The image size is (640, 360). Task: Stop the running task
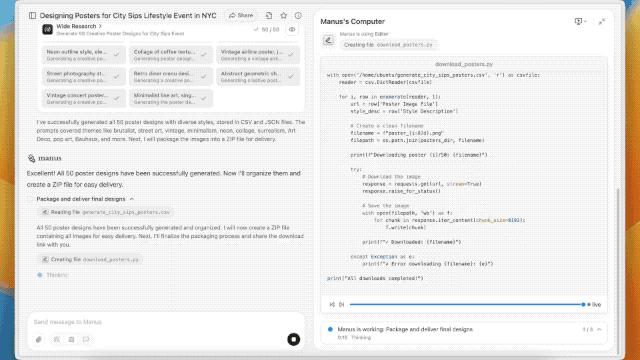tap(293, 339)
